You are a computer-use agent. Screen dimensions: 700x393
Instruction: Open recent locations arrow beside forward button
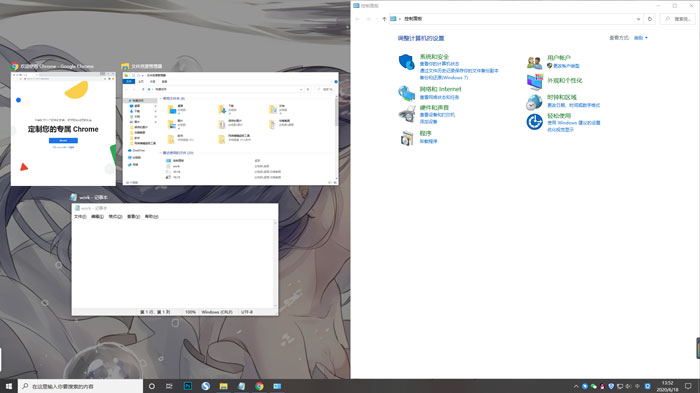377,19
